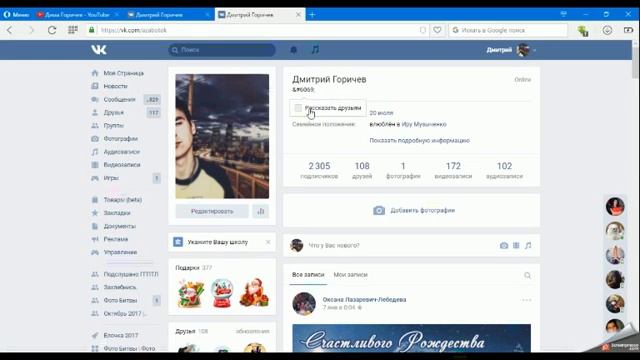
Task: Open the music note icon in header
Action: click(x=315, y=50)
